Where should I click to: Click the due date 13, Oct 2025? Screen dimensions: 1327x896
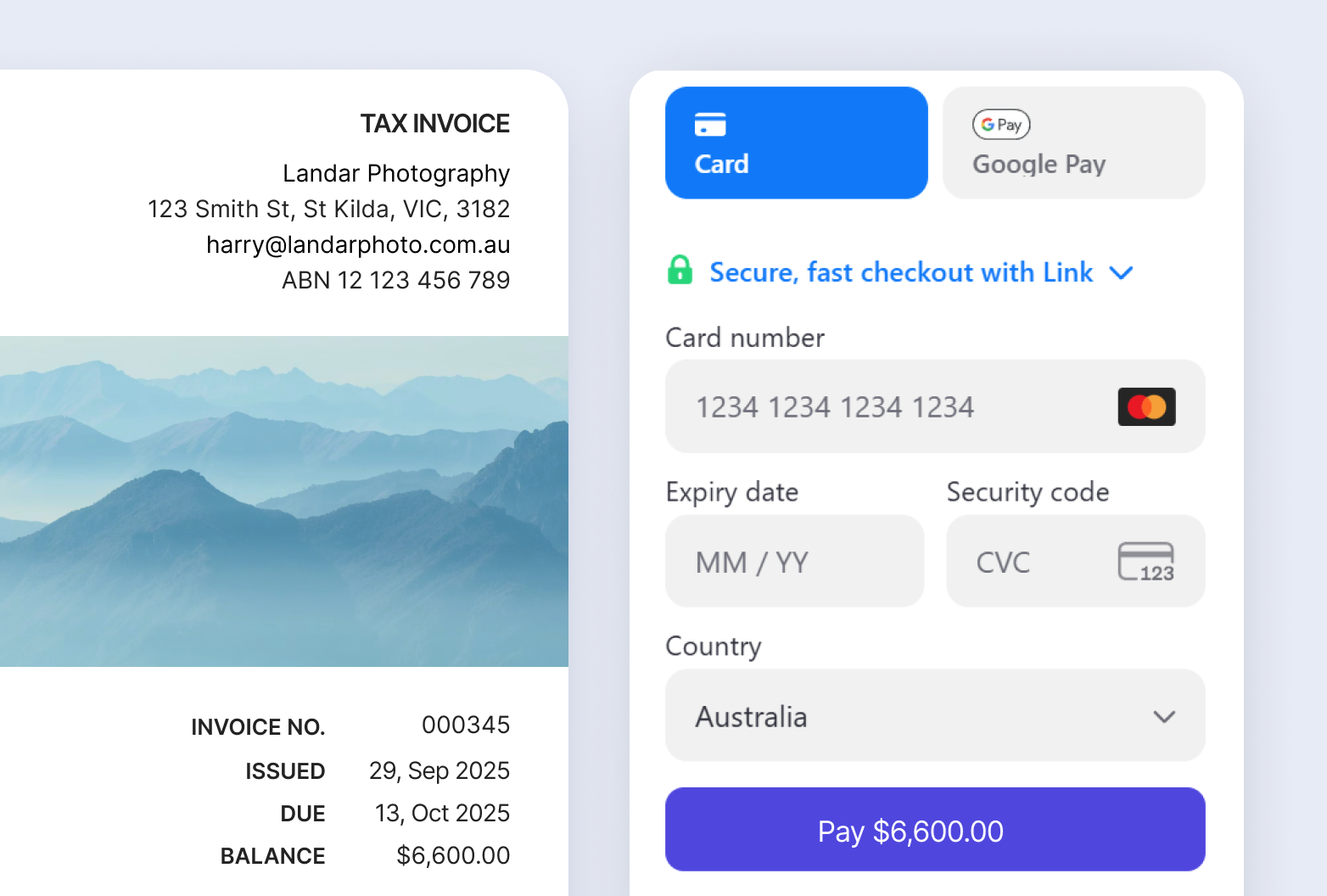coord(442,813)
